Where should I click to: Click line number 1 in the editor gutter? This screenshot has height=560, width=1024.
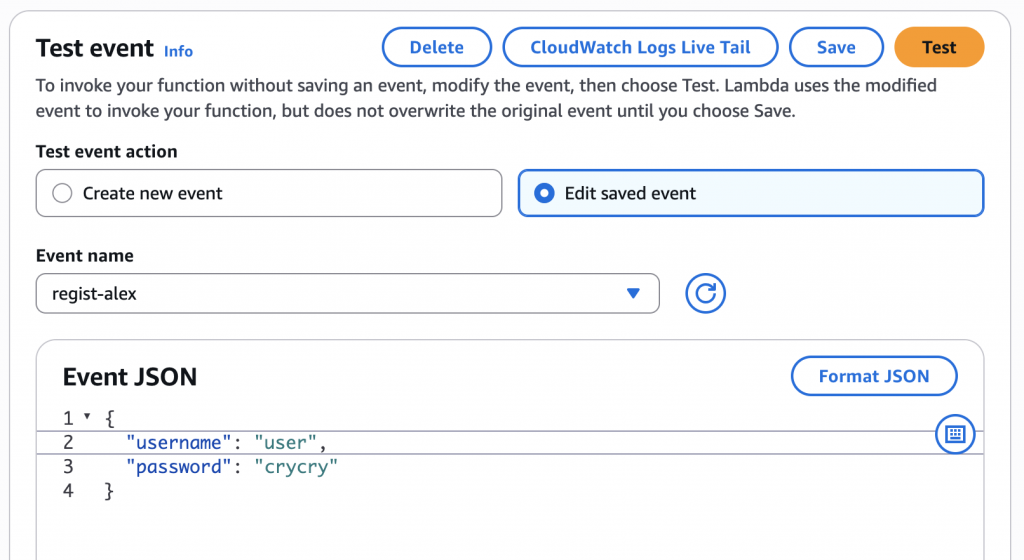[68, 417]
